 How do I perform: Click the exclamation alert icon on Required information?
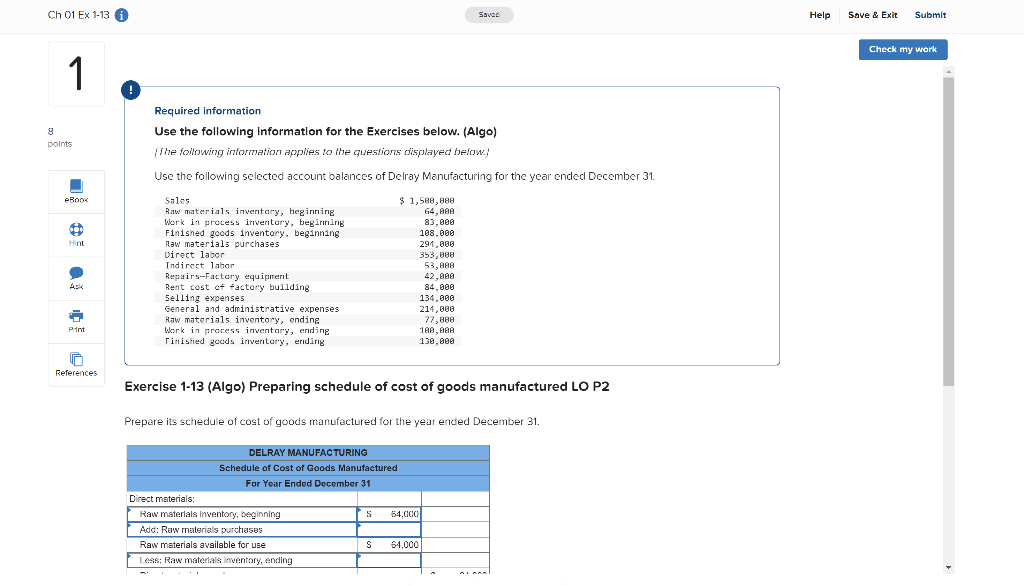tap(131, 90)
